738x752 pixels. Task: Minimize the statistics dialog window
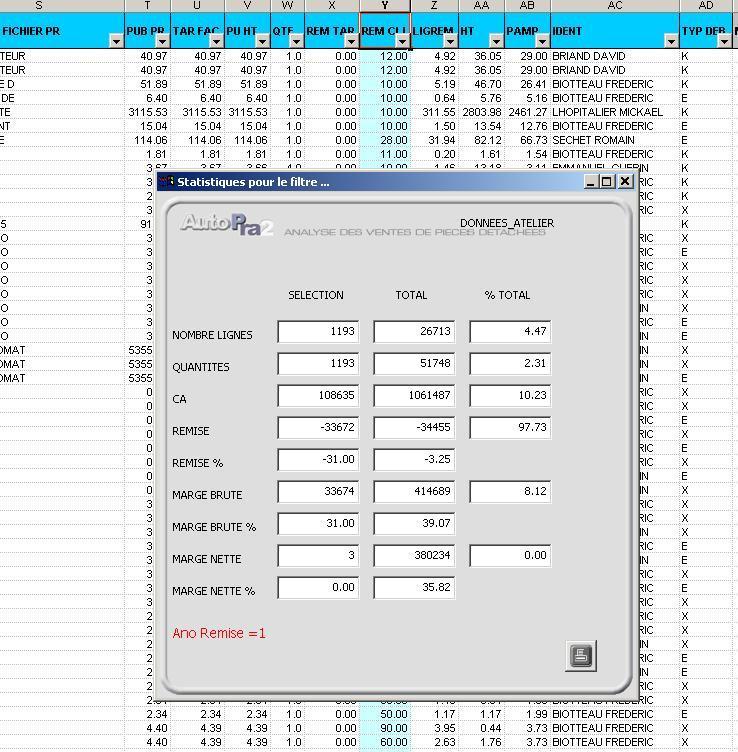[592, 182]
